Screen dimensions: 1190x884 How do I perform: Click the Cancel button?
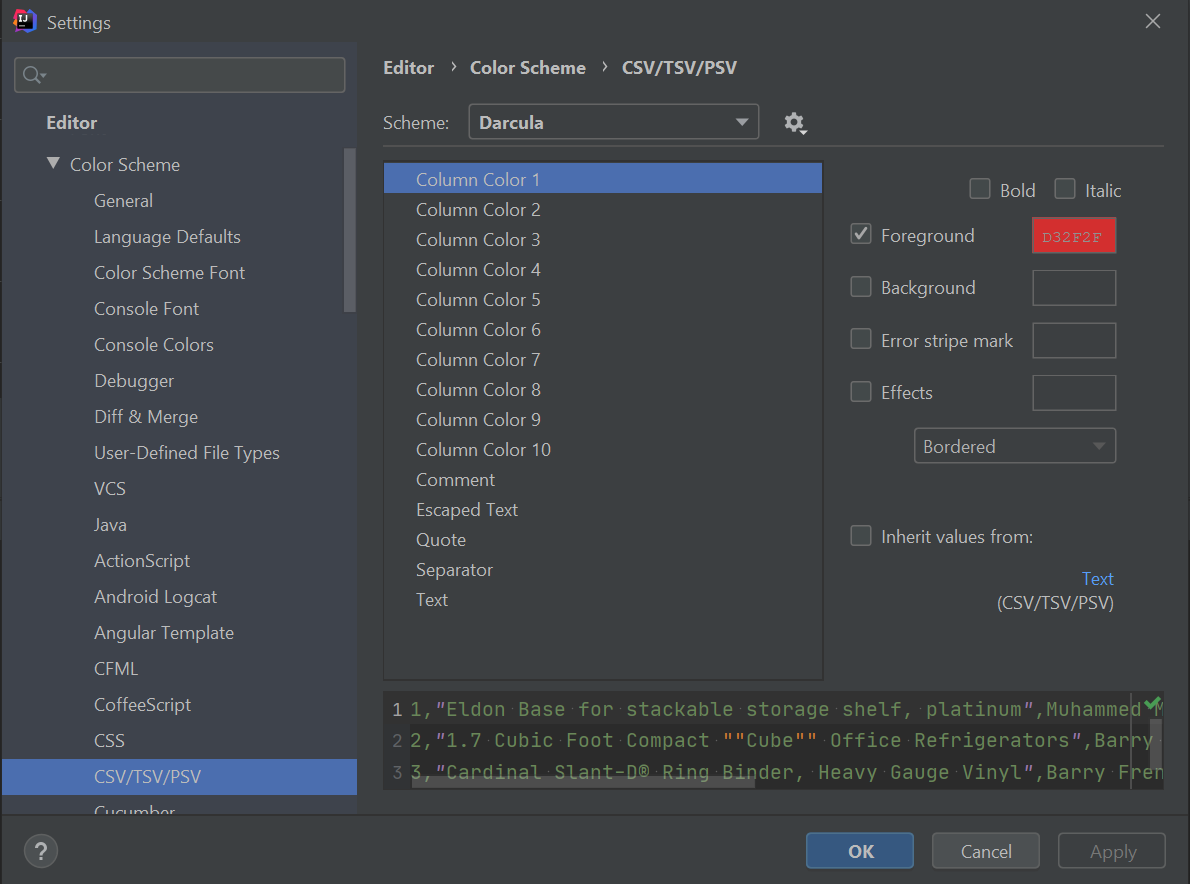point(986,851)
